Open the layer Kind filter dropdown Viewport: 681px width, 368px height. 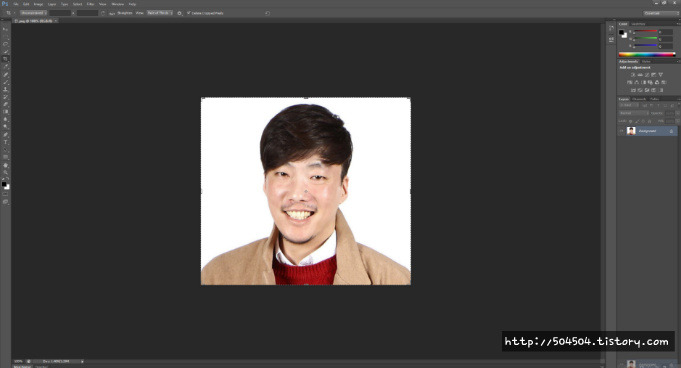click(629, 105)
